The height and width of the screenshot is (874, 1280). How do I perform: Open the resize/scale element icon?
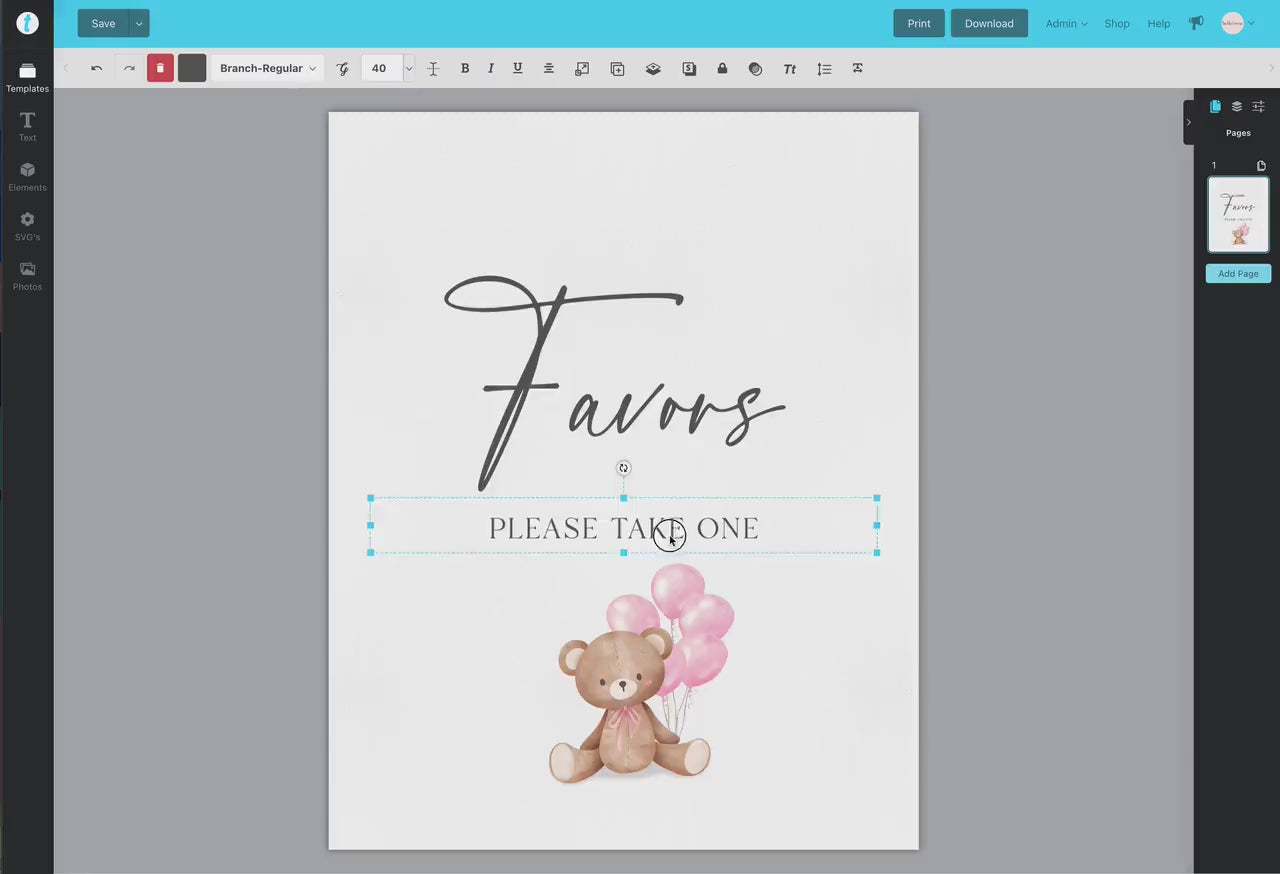(582, 68)
